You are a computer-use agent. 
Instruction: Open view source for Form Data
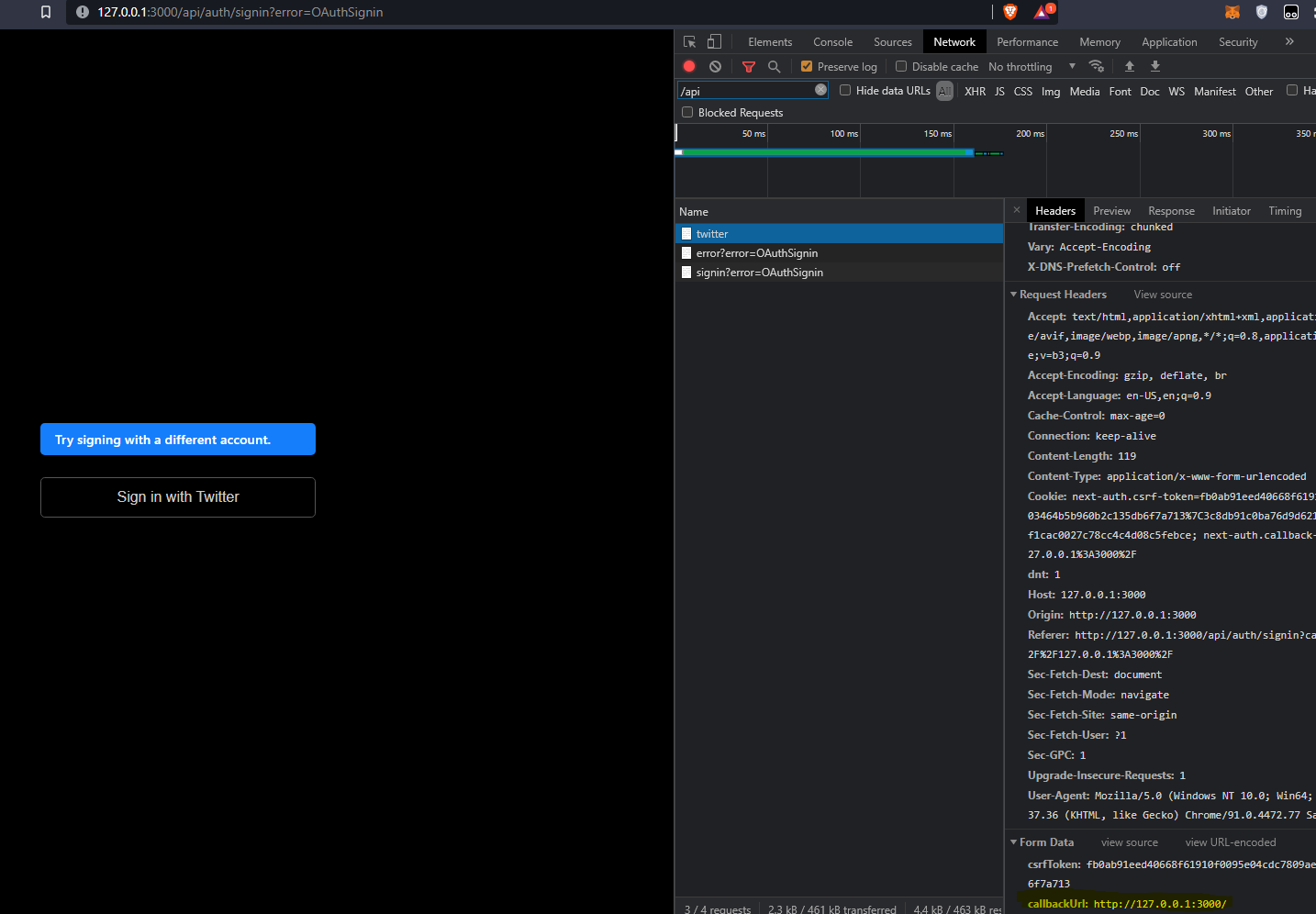coord(1129,842)
